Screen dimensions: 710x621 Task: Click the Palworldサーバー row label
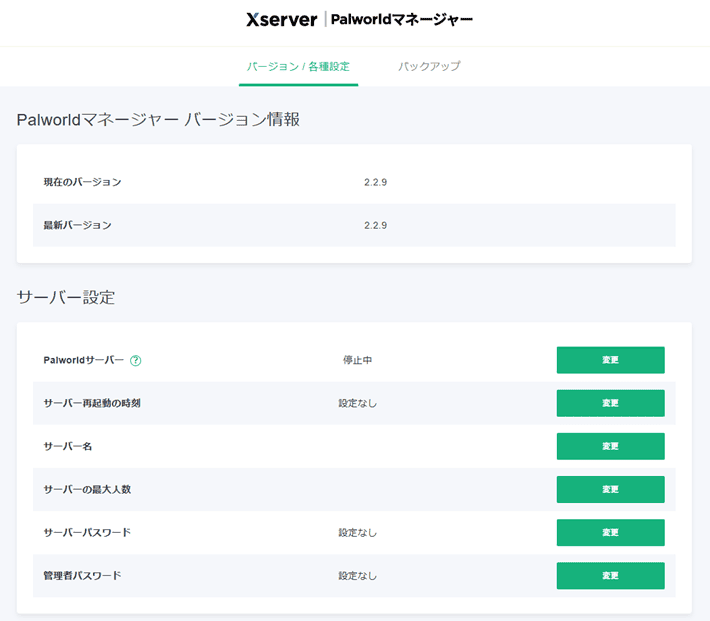83,360
